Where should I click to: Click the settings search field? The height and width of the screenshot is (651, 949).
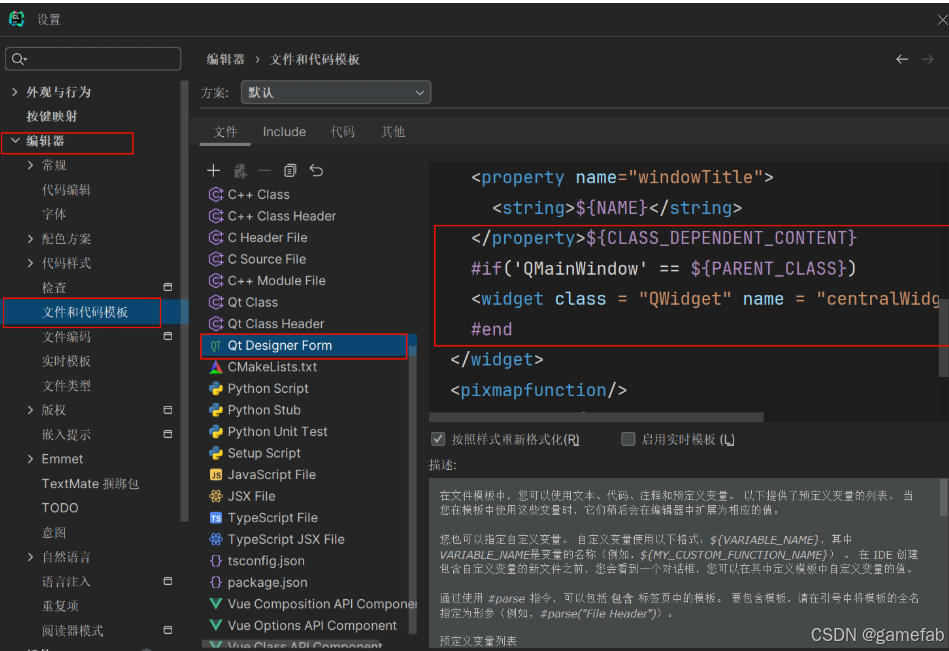click(93, 58)
